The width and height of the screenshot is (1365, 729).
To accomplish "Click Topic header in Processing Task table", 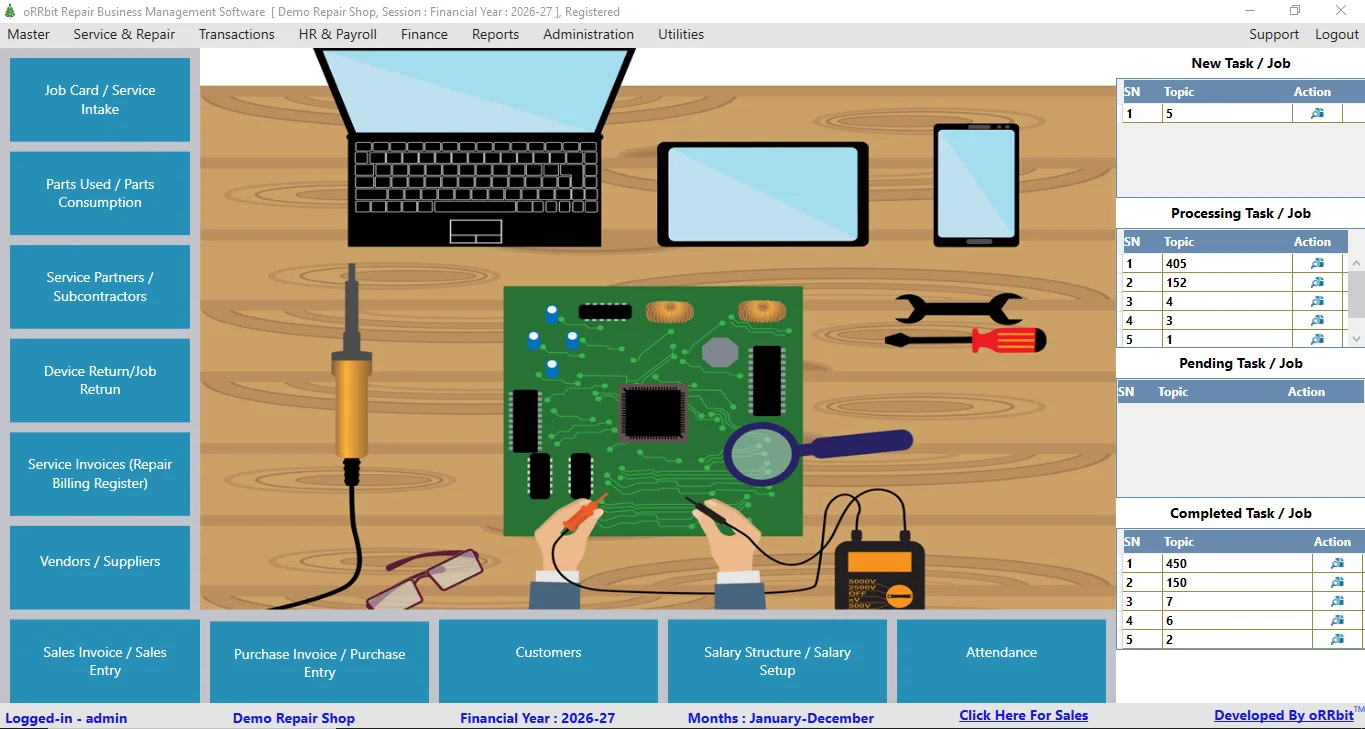I will point(1179,241).
